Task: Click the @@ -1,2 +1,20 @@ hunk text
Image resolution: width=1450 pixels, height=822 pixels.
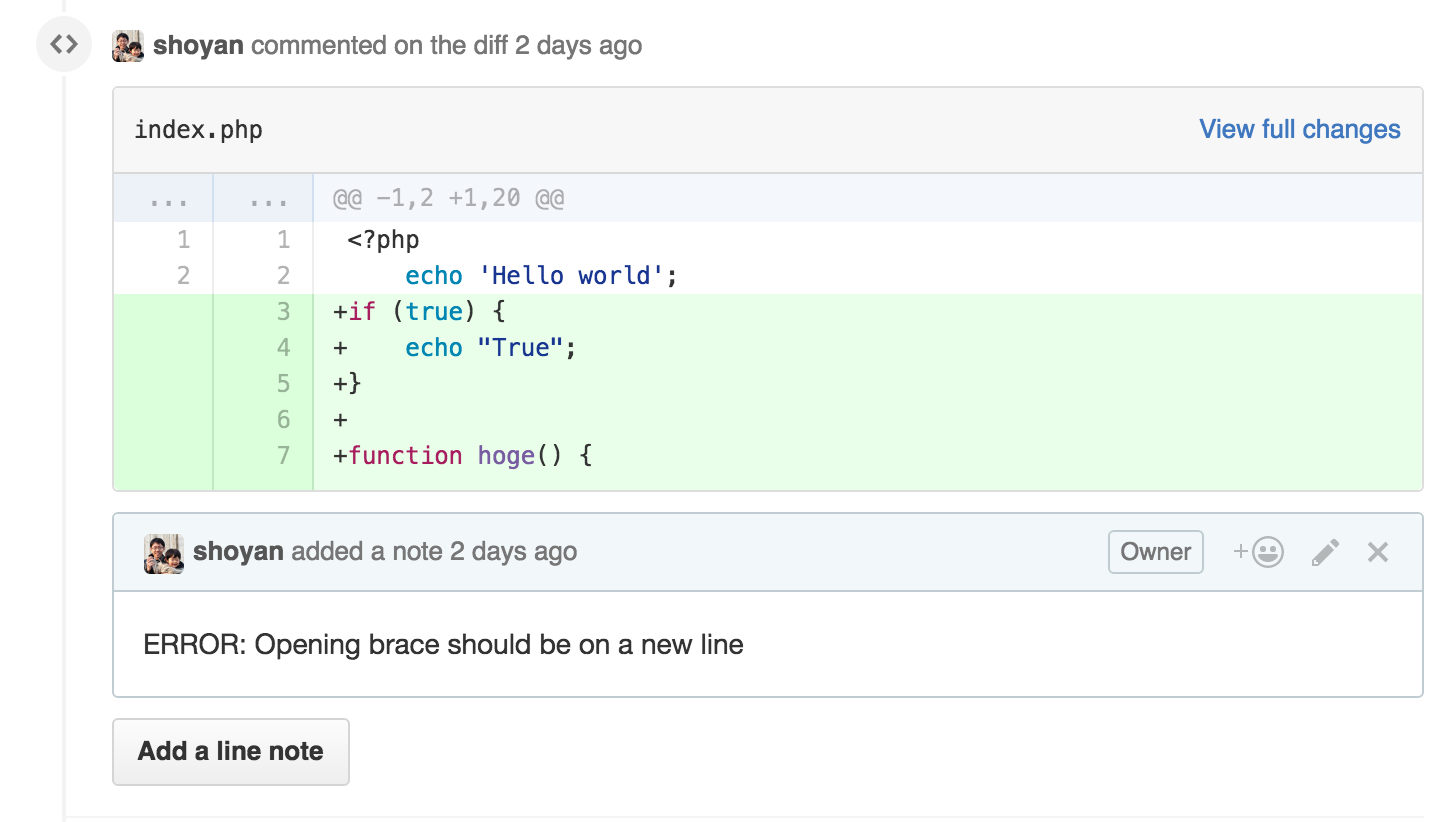Action: pyautogui.click(x=449, y=198)
